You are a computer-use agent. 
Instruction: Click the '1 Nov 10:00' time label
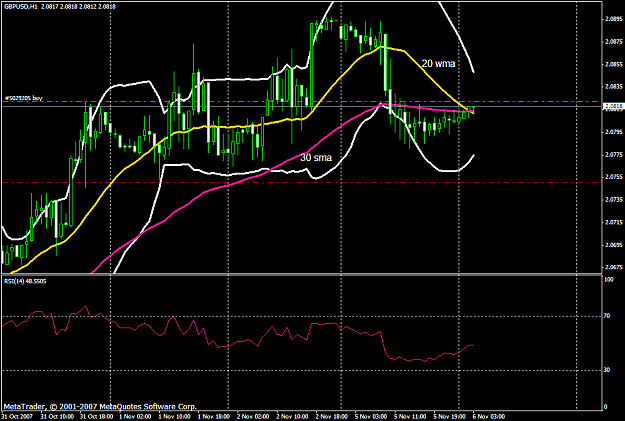pyautogui.click(x=175, y=417)
